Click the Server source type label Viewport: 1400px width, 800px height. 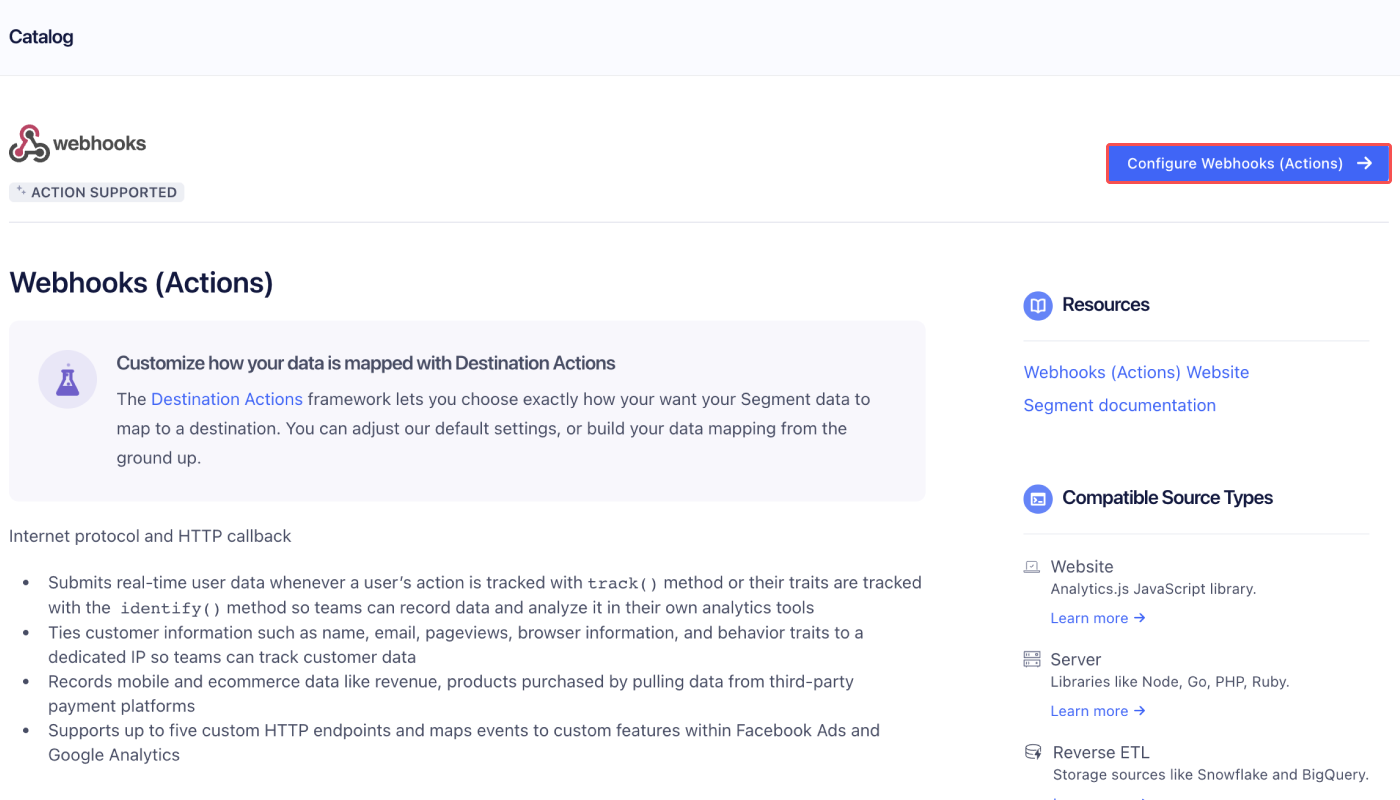pyautogui.click(x=1076, y=660)
